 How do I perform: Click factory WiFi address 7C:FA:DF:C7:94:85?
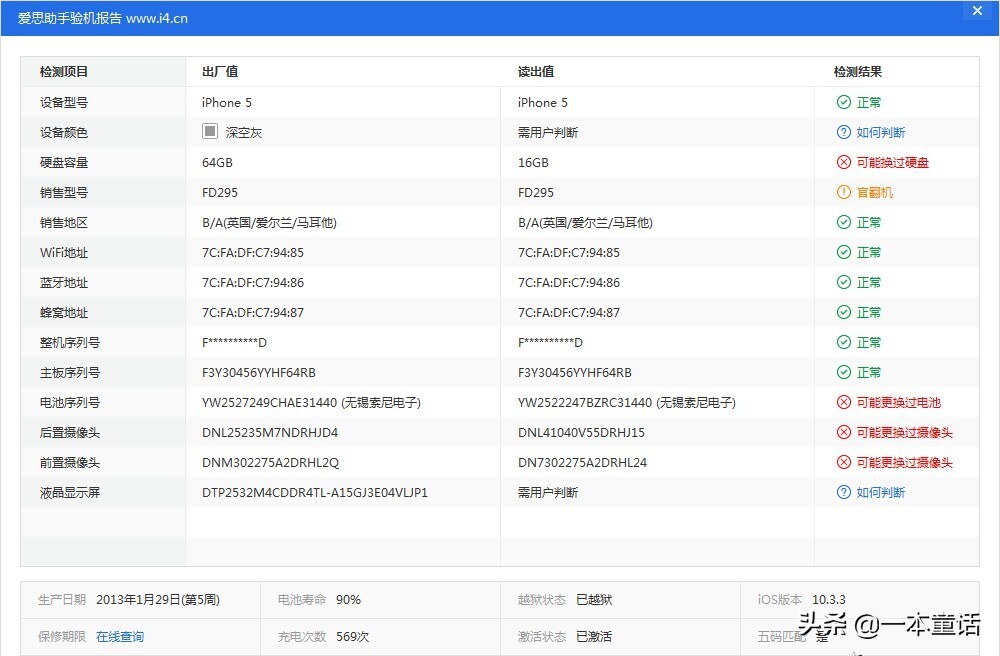click(253, 252)
